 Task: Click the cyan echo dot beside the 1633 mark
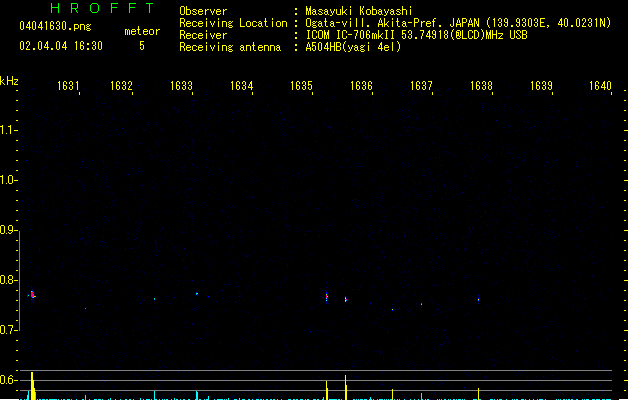(x=197, y=294)
